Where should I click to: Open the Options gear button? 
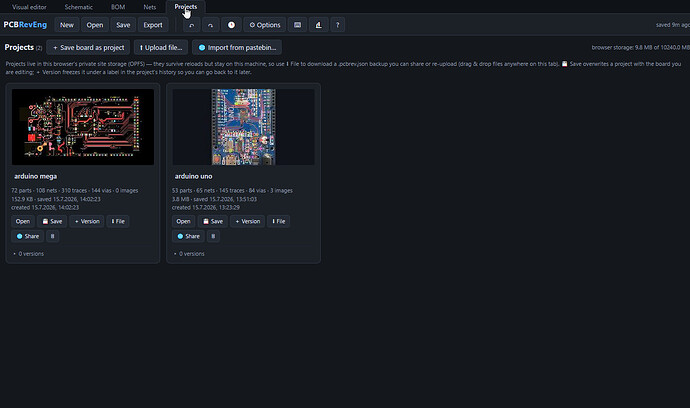[265, 25]
